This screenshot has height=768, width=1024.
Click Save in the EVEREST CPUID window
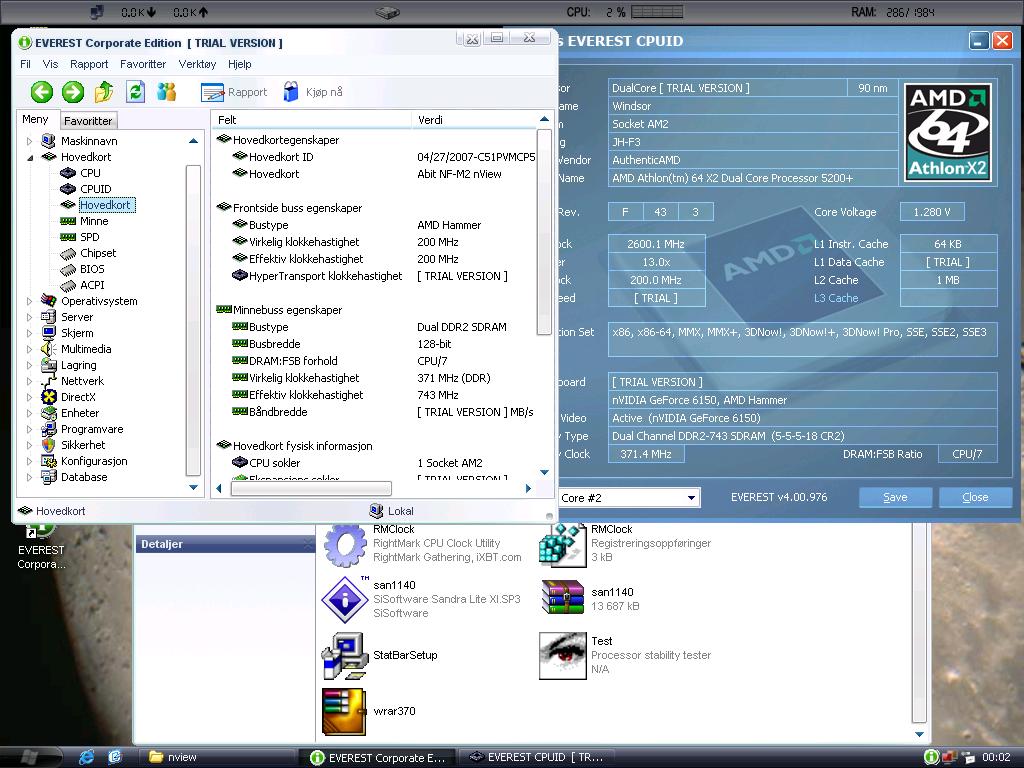pos(895,498)
